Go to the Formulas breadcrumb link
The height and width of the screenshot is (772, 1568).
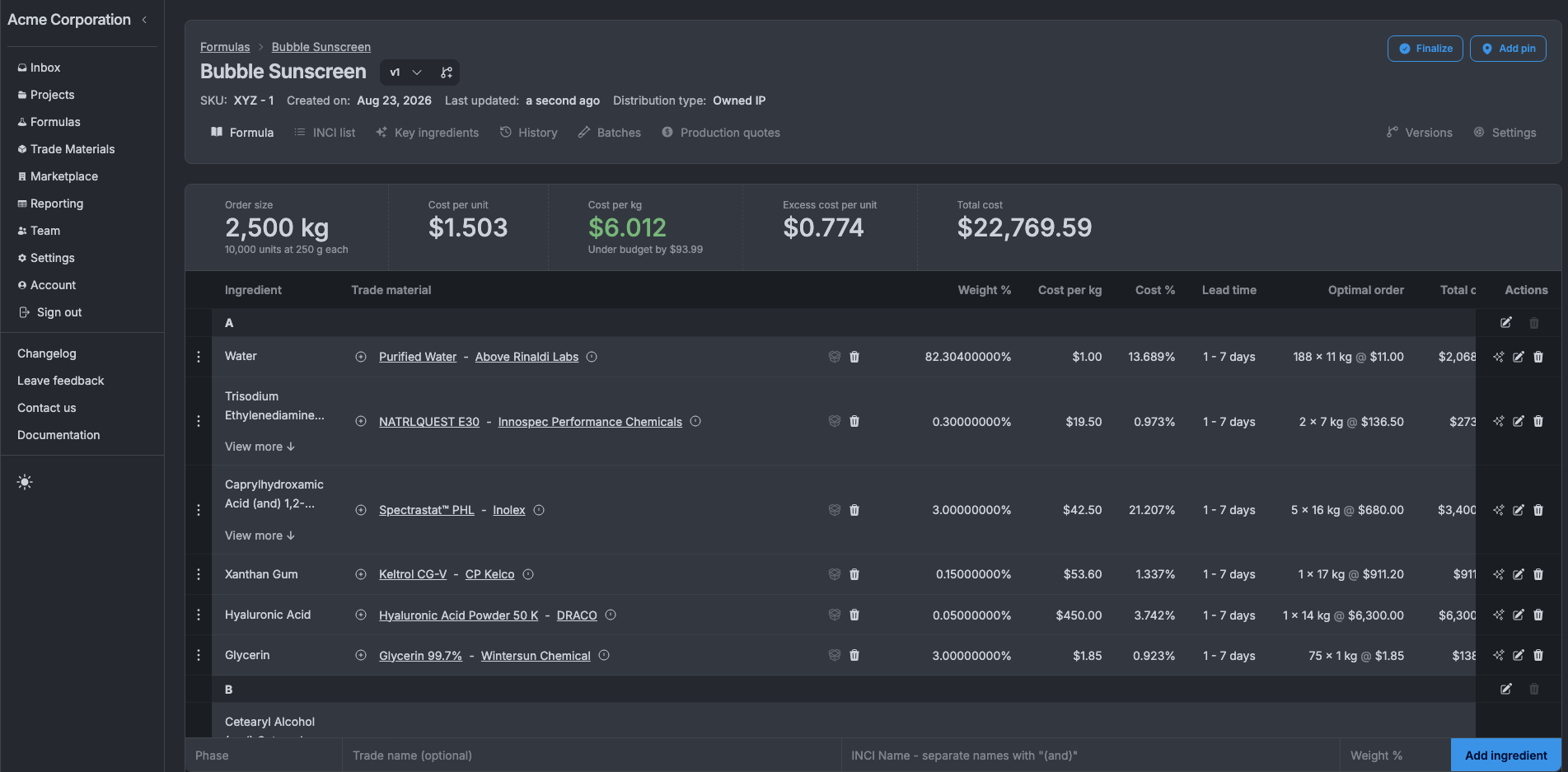coord(225,47)
